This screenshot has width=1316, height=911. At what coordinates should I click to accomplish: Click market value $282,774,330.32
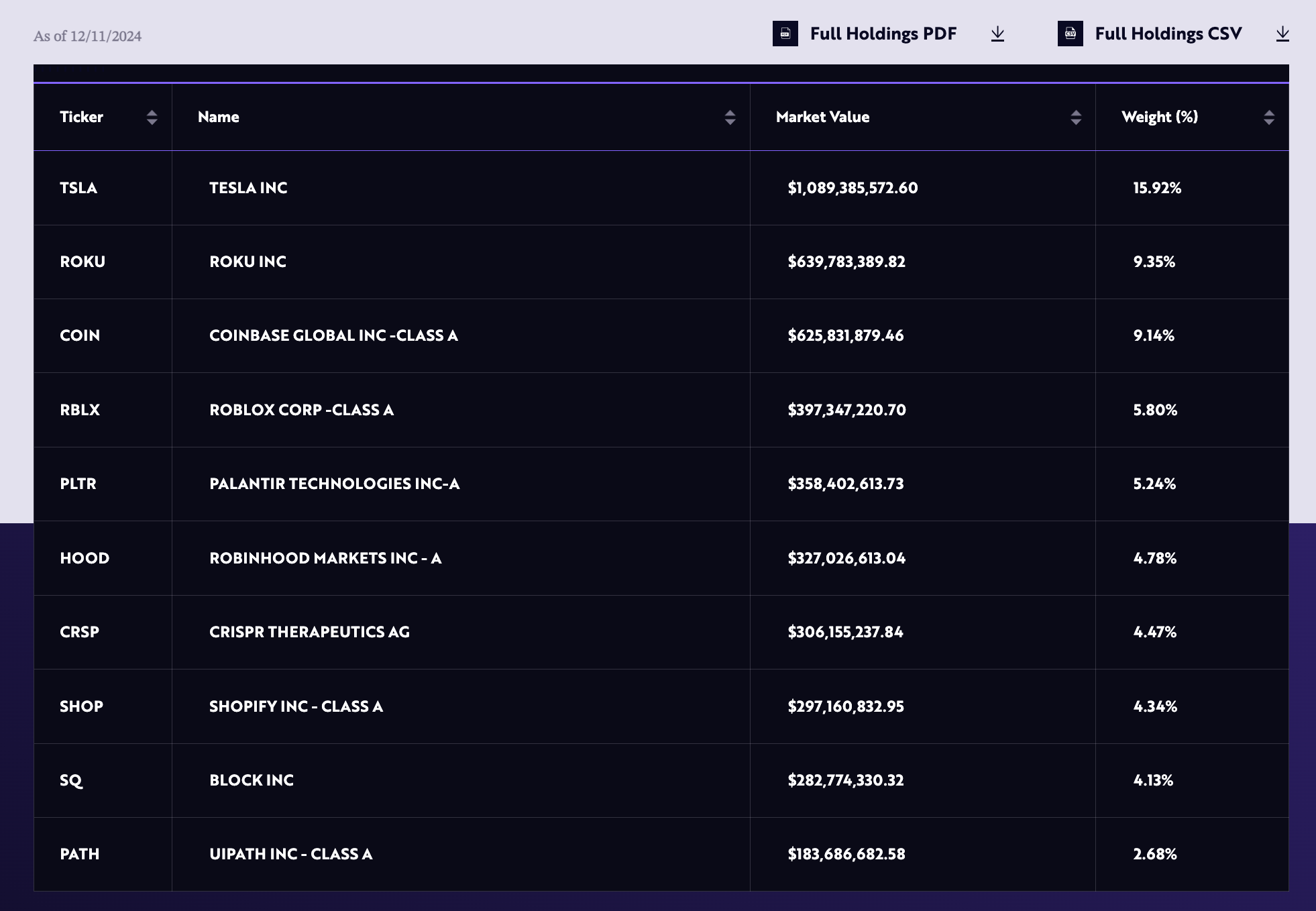pos(846,780)
